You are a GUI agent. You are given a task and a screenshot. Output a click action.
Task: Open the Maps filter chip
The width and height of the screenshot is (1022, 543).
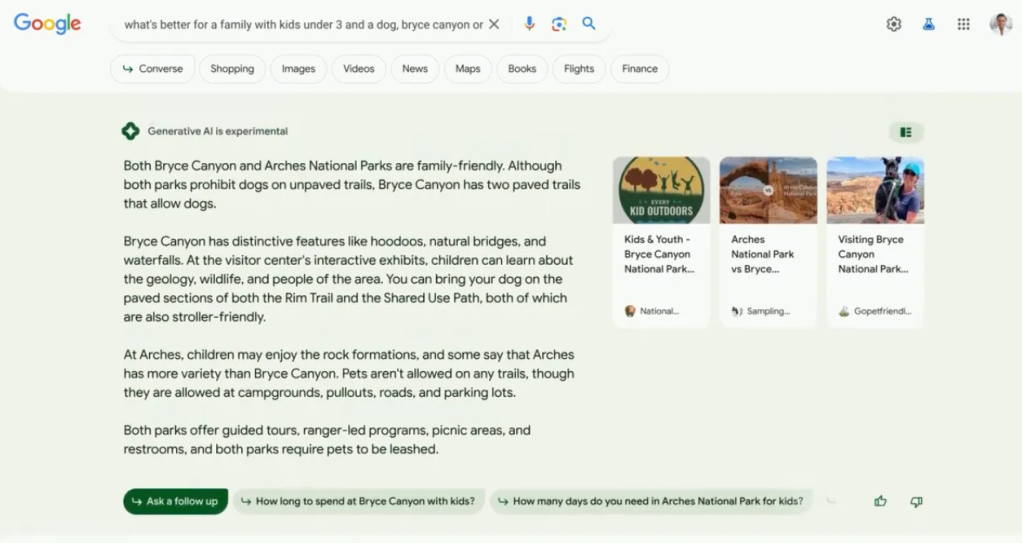[467, 69]
